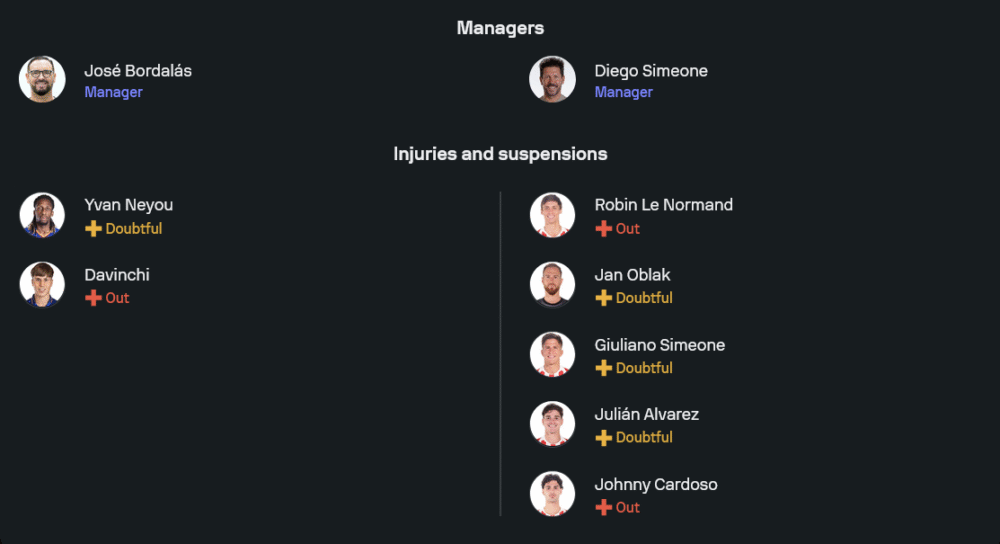
Task: Click red out cross icon for Davinchi
Action: click(x=93, y=298)
